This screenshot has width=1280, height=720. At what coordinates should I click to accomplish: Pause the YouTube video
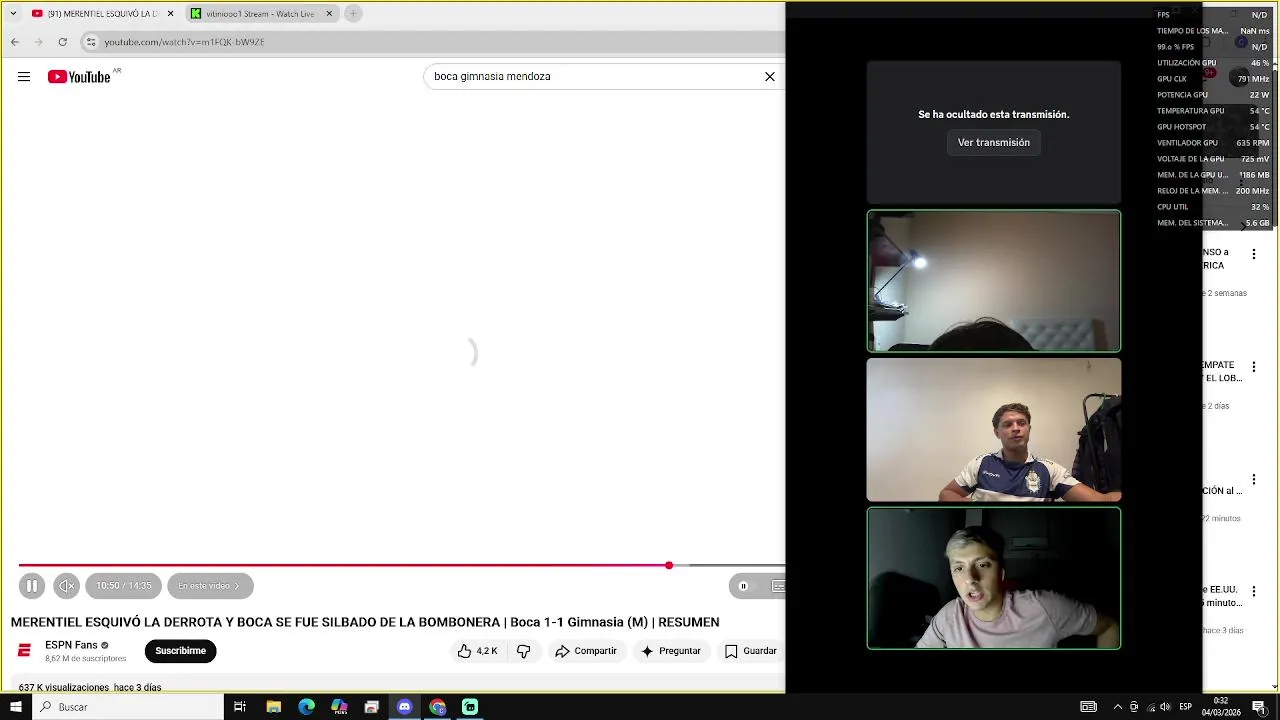point(31,586)
